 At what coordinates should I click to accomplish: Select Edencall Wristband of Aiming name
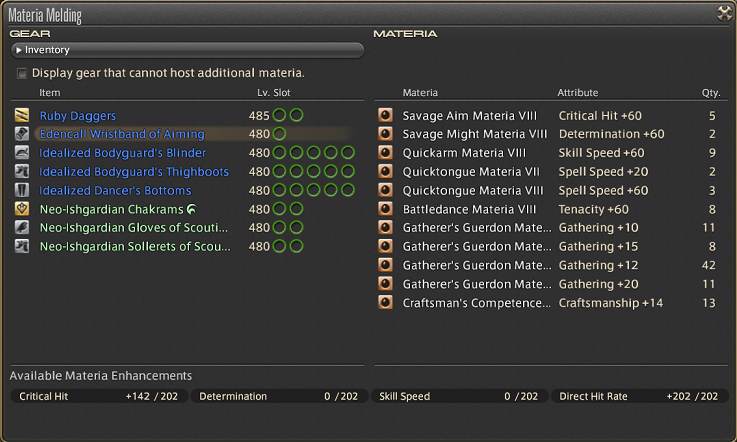(x=122, y=134)
